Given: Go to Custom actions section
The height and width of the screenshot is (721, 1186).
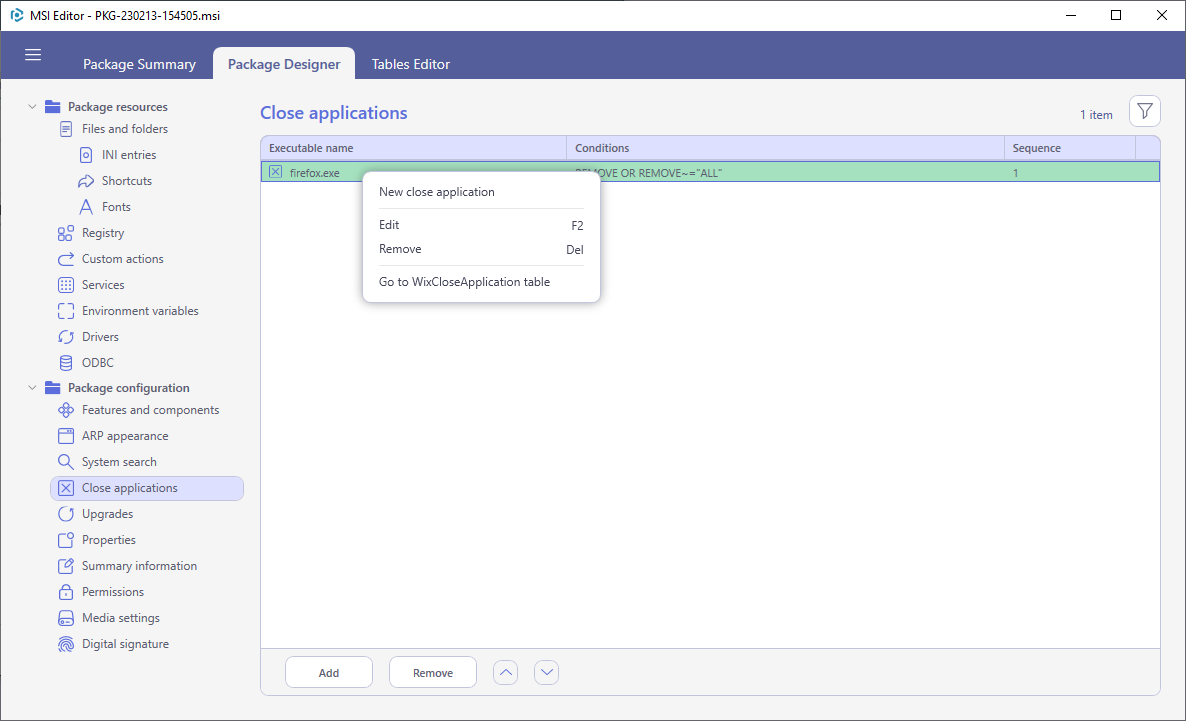Looking at the screenshot, I should 123,259.
